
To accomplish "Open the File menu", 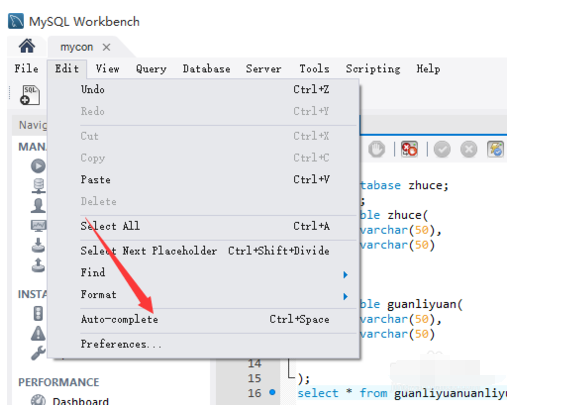I will 26,69.
